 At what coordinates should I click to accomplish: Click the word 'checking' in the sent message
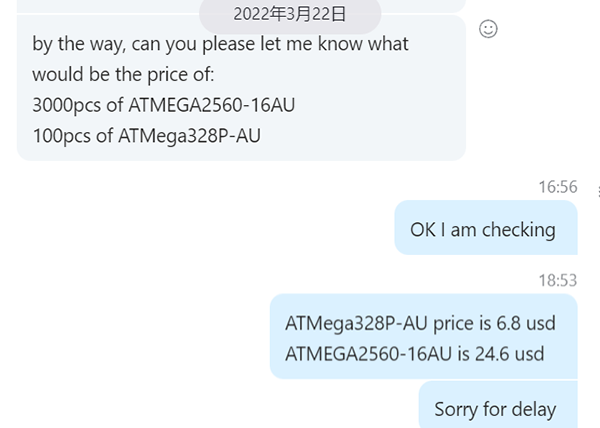518,230
